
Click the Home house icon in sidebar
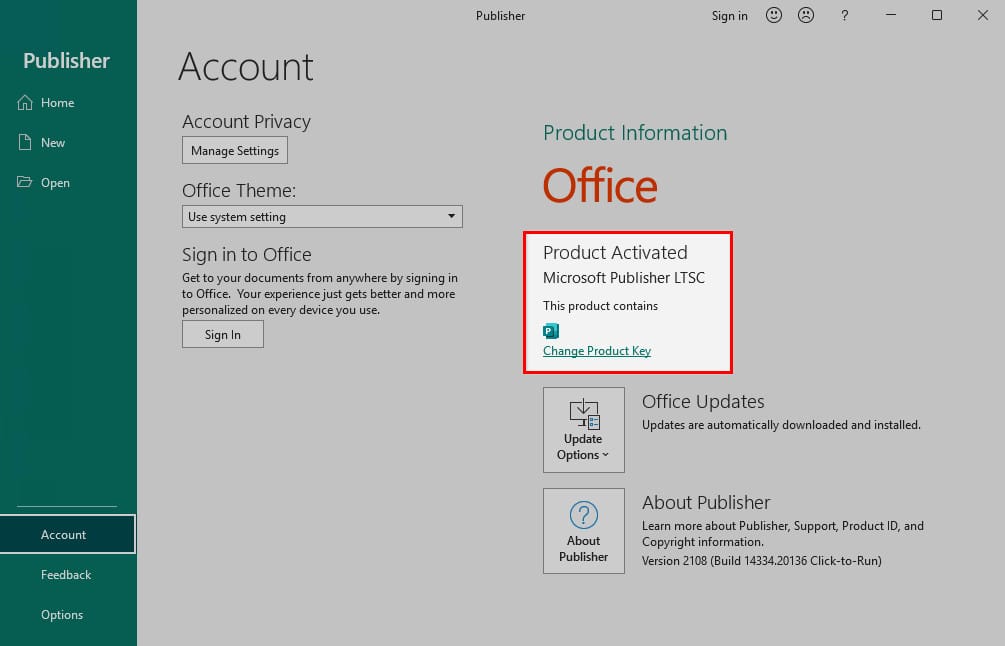[25, 103]
